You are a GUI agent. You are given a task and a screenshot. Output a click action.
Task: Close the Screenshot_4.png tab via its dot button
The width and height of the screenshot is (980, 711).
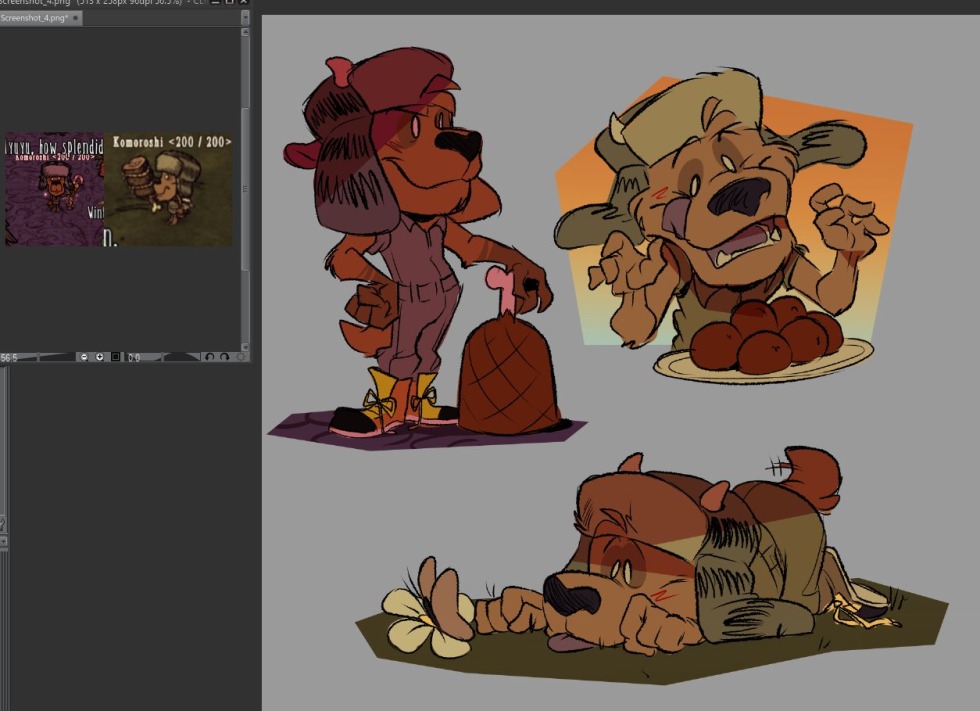point(75,18)
